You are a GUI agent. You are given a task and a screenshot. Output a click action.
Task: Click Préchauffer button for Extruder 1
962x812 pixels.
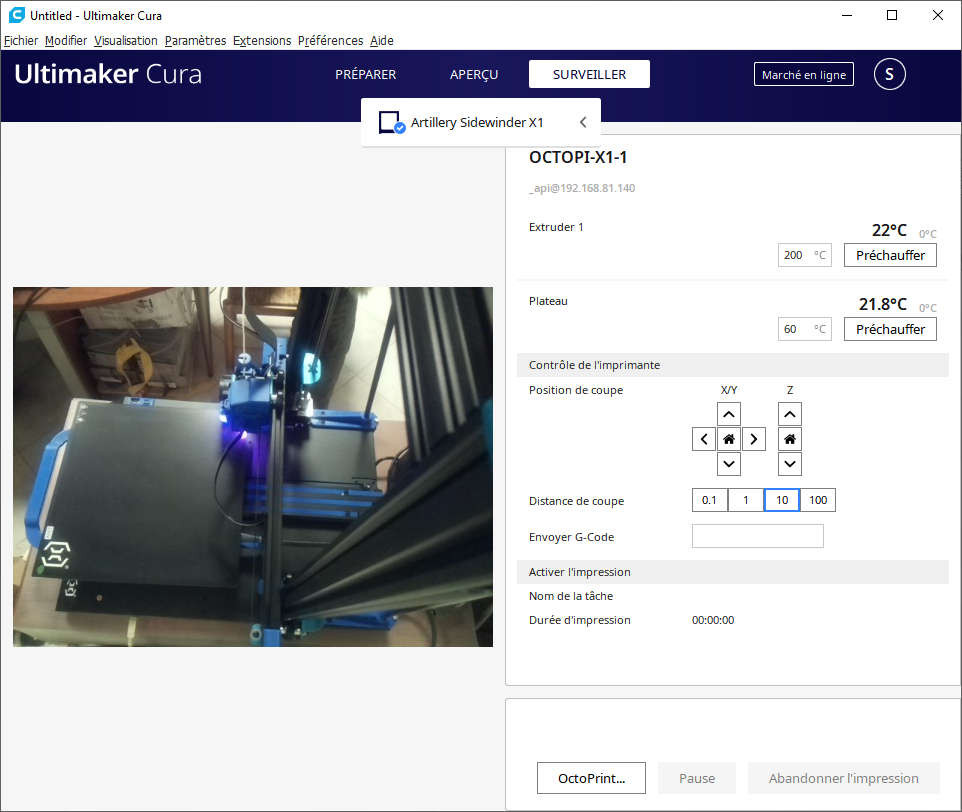coord(890,255)
